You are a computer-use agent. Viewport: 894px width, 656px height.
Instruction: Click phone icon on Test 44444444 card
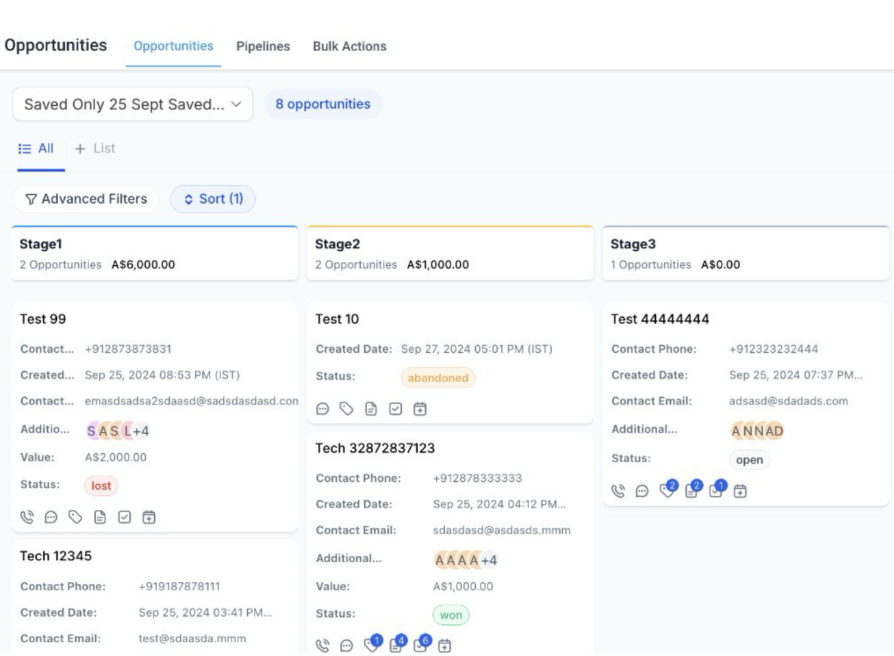coord(618,491)
